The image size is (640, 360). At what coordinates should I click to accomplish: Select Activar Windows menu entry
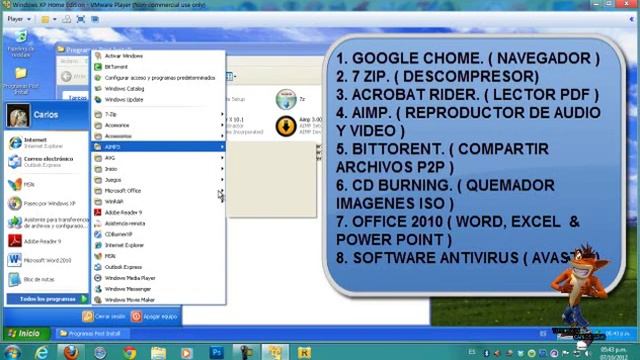pos(158,56)
